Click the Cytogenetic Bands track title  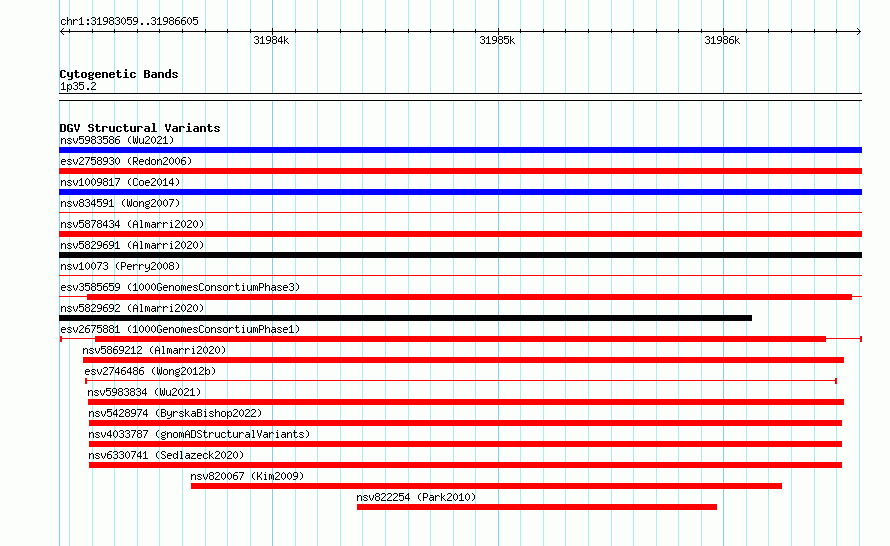[x=119, y=74]
